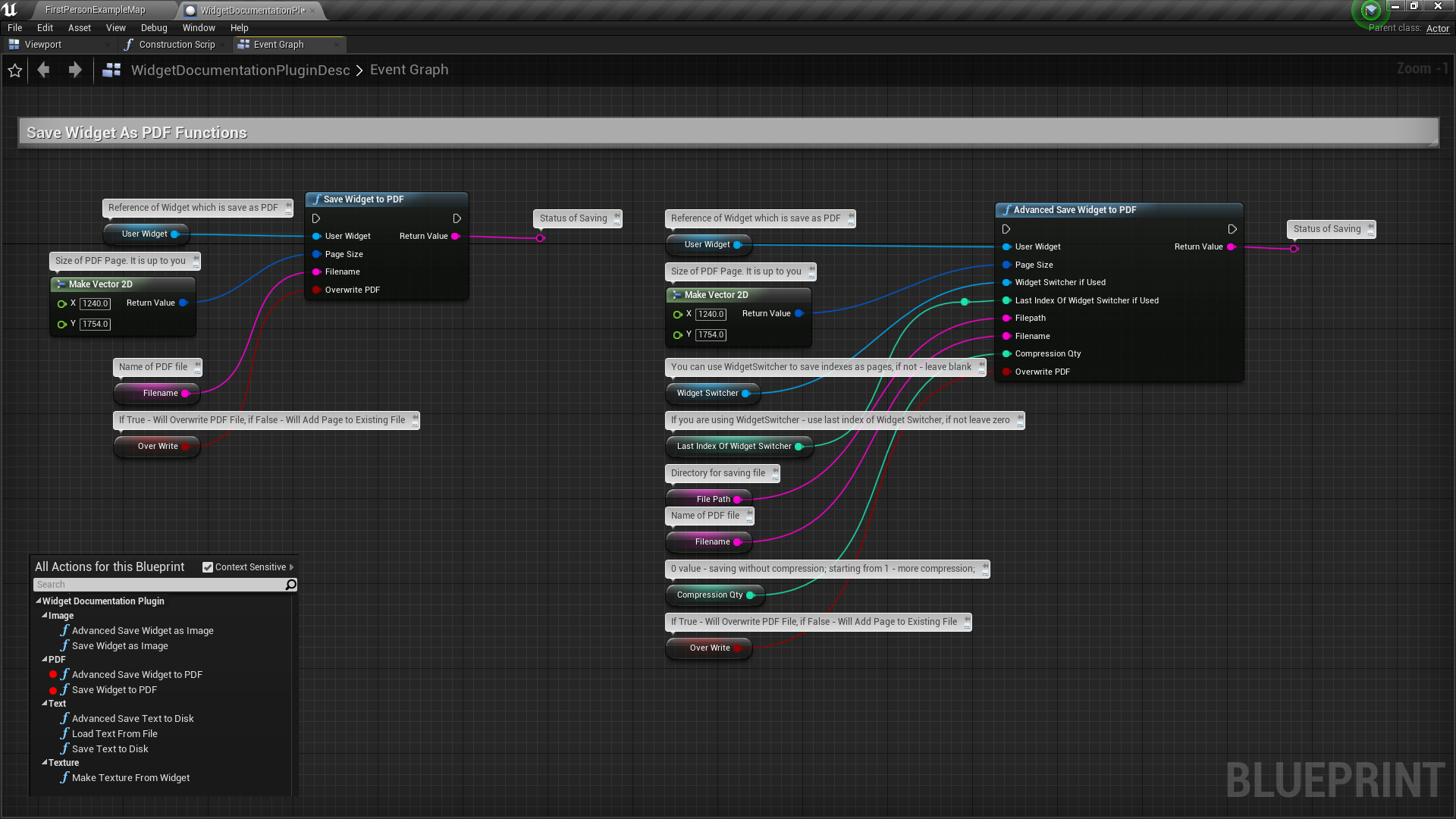Viewport: 1456px width, 819px height.
Task: Select Make Texture From Widget action
Action: coord(130,778)
